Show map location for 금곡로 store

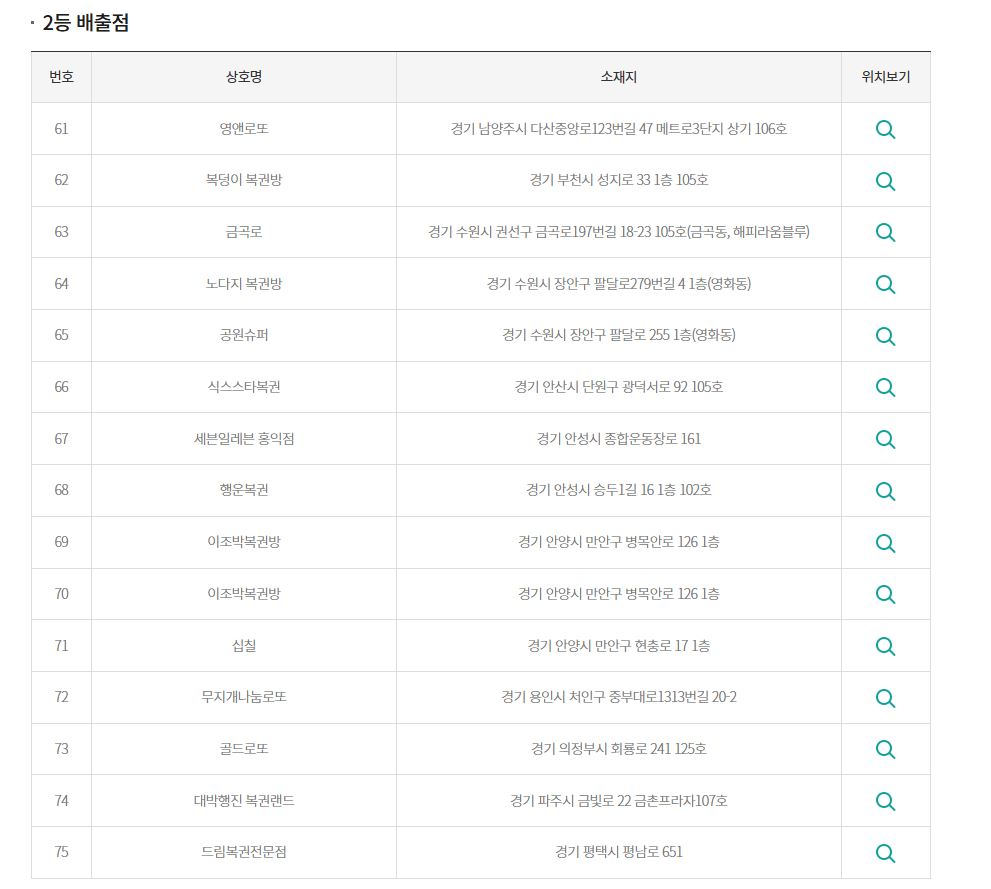pyautogui.click(x=885, y=233)
